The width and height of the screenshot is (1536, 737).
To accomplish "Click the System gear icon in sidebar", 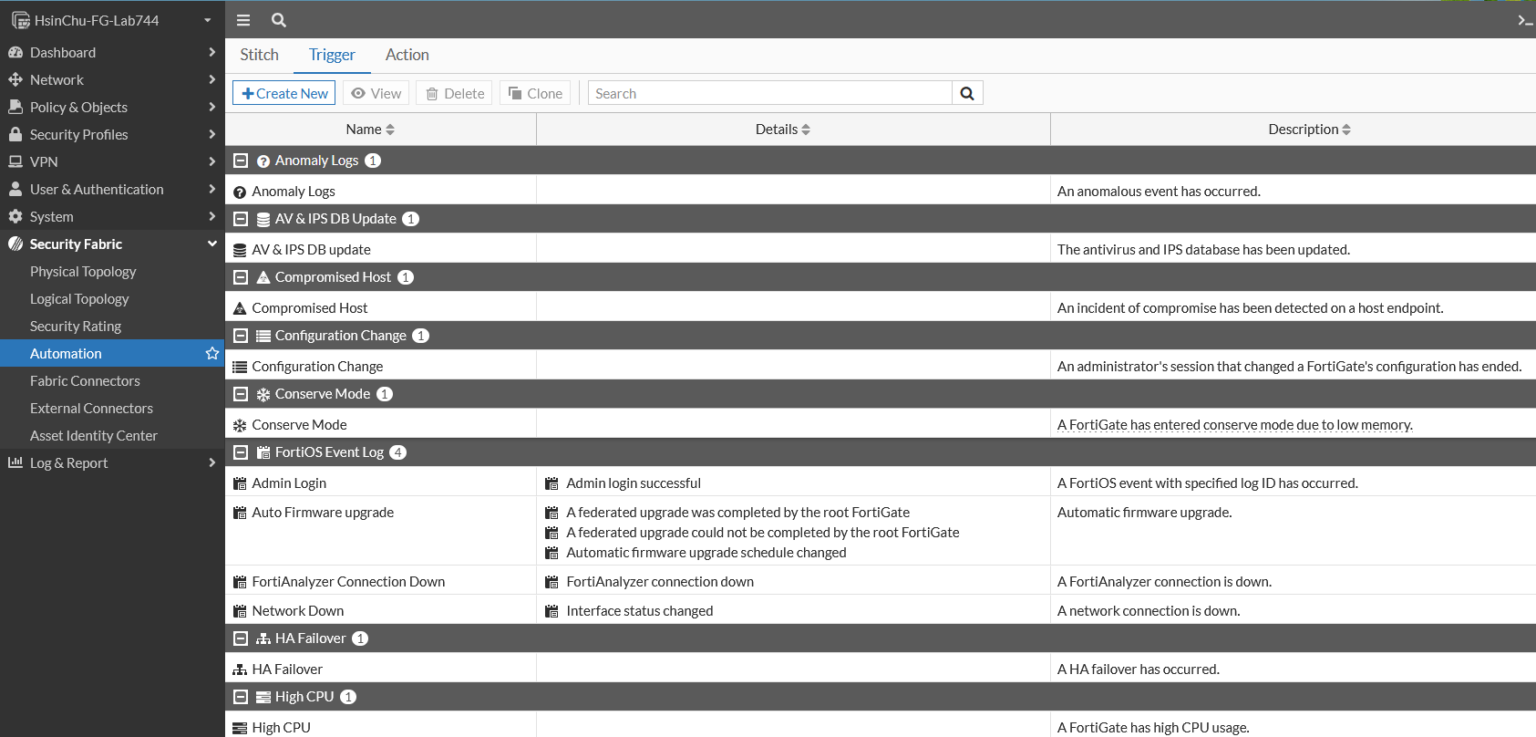I will tap(15, 216).
